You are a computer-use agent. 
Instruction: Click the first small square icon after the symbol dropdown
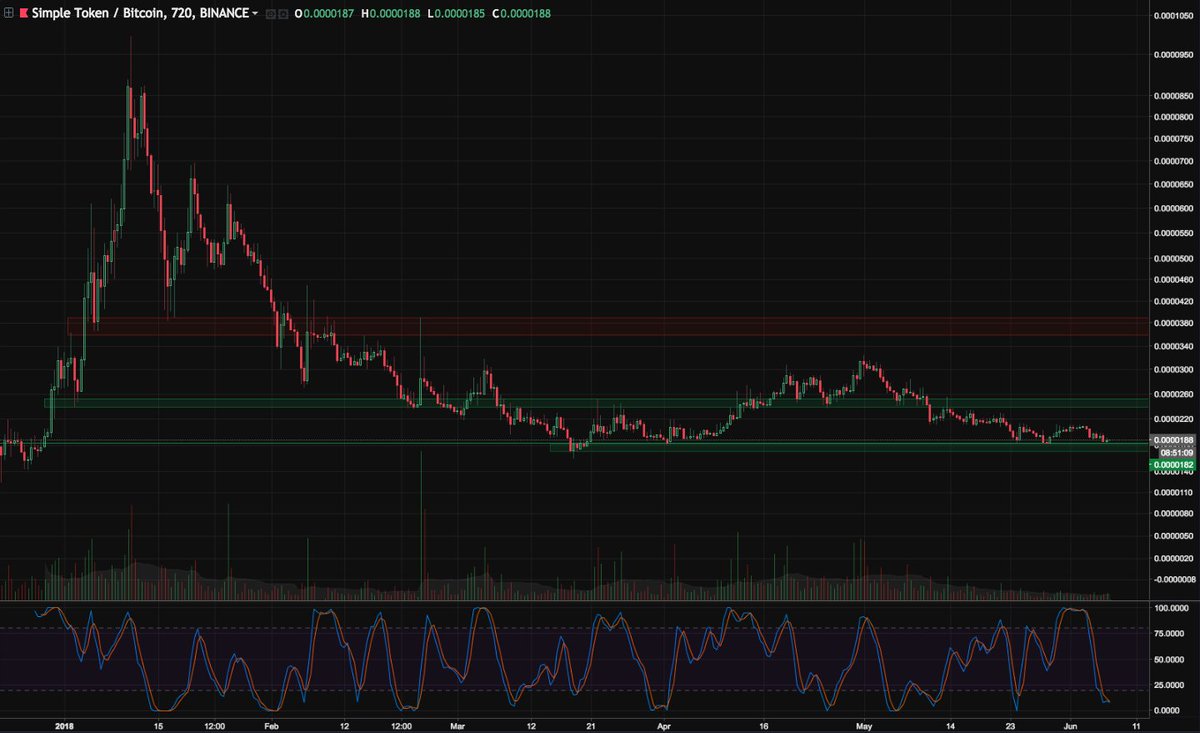pyautogui.click(x=270, y=13)
